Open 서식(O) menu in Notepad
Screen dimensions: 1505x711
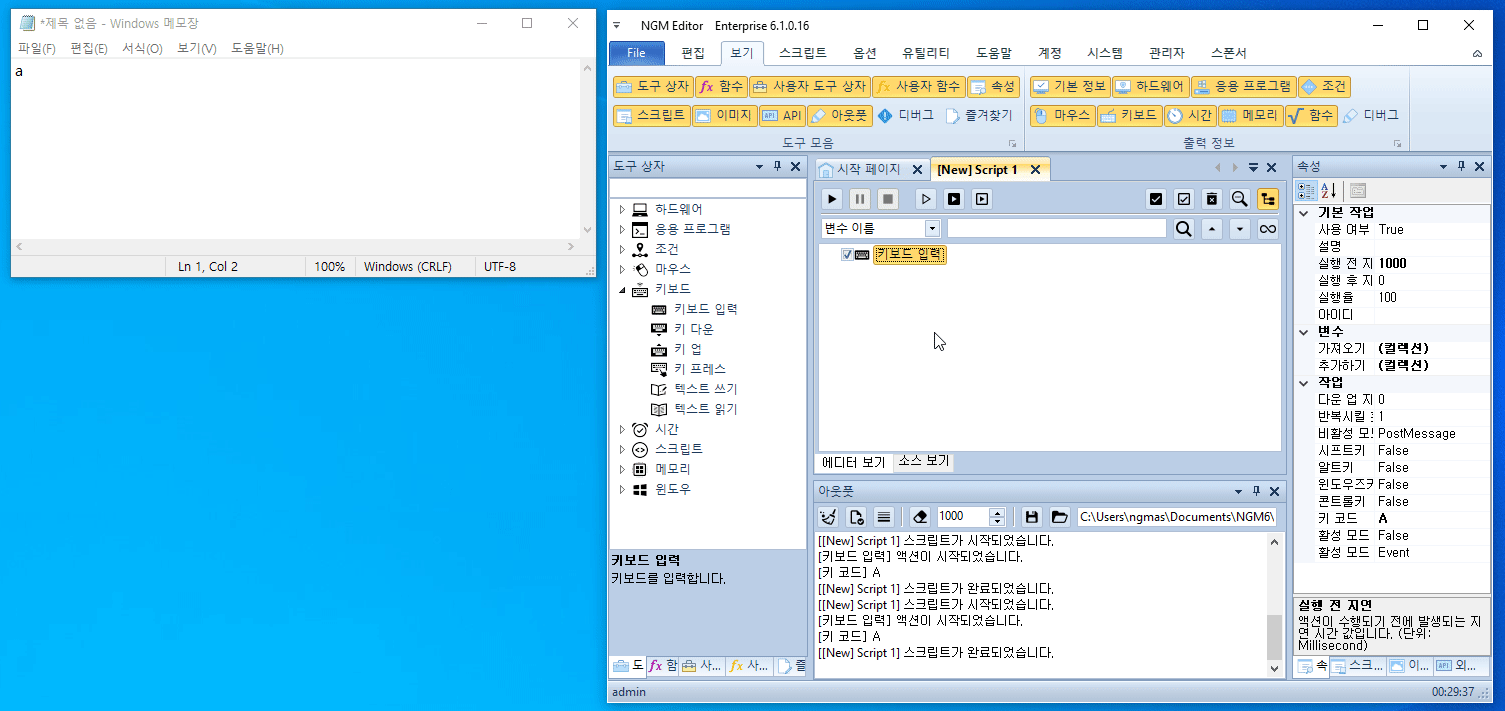(142, 48)
